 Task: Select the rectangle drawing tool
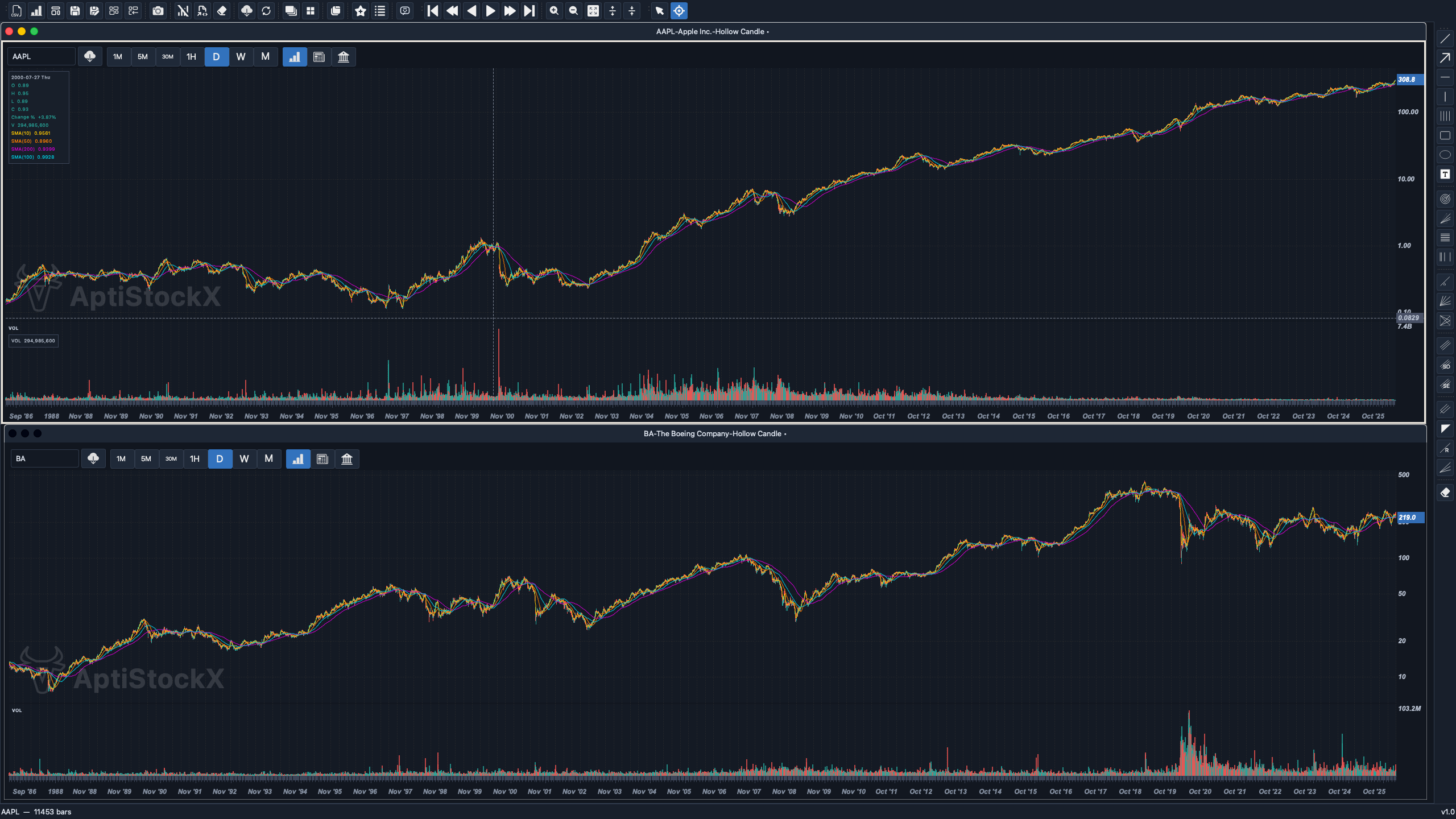coord(1445,135)
